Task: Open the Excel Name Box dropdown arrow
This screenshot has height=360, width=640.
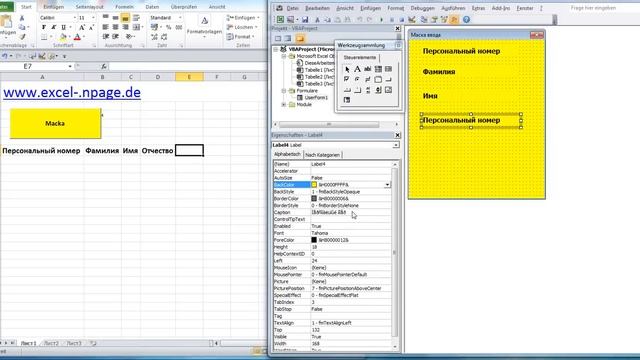Action: [70, 66]
